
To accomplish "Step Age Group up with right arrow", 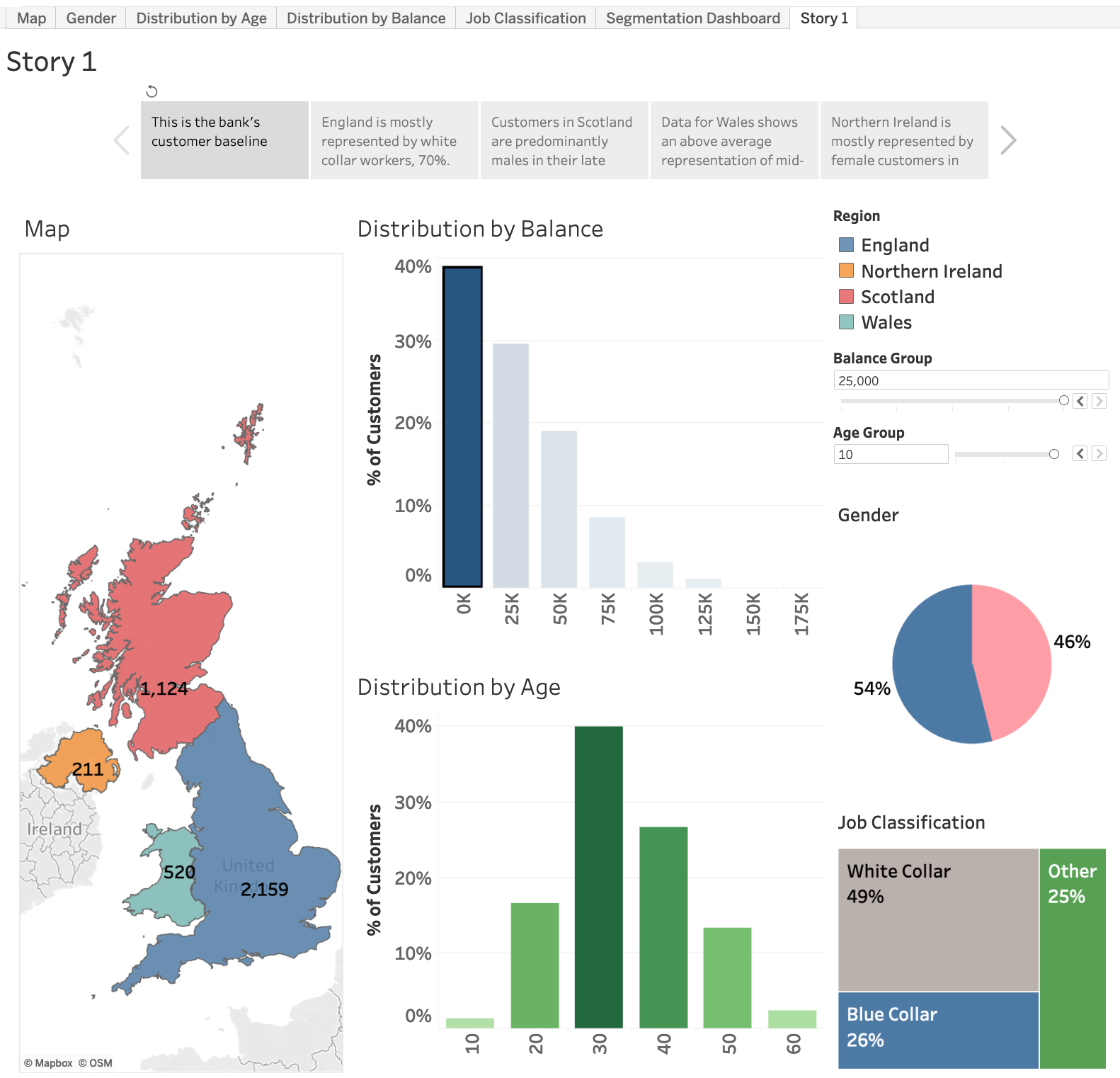I will coord(1099,453).
